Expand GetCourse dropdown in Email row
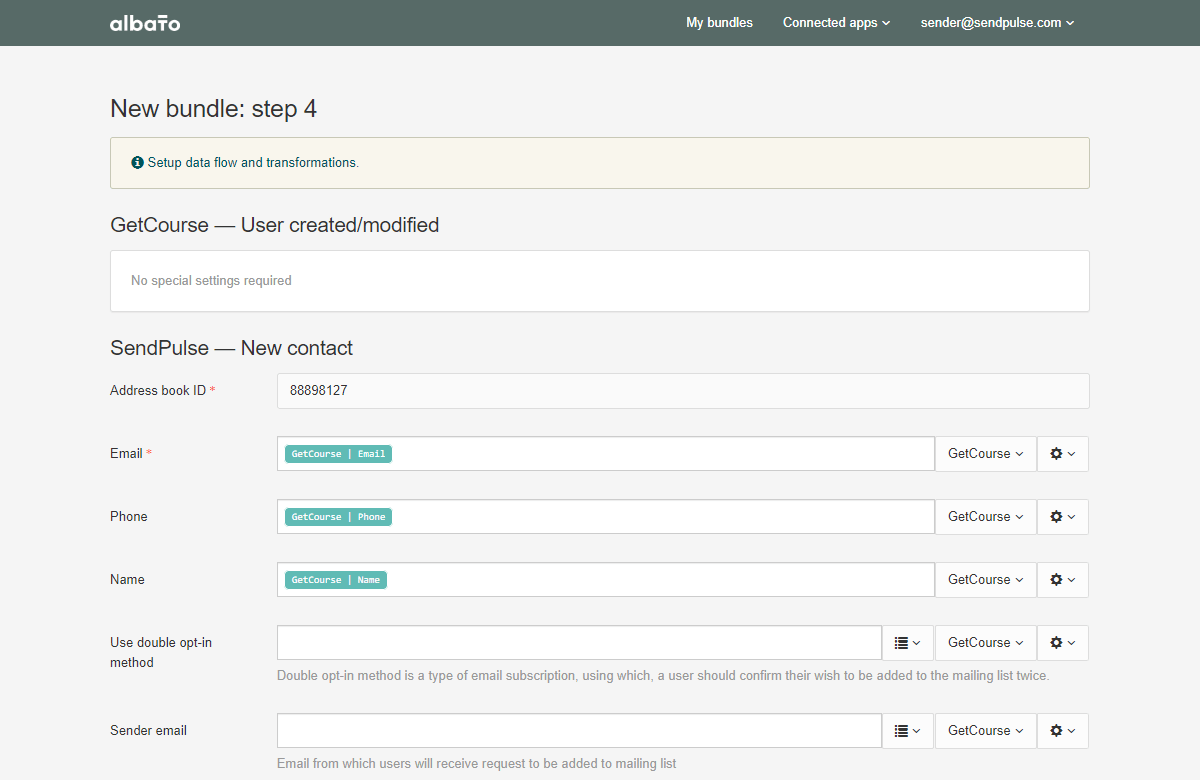The width and height of the screenshot is (1200, 780). (x=985, y=454)
